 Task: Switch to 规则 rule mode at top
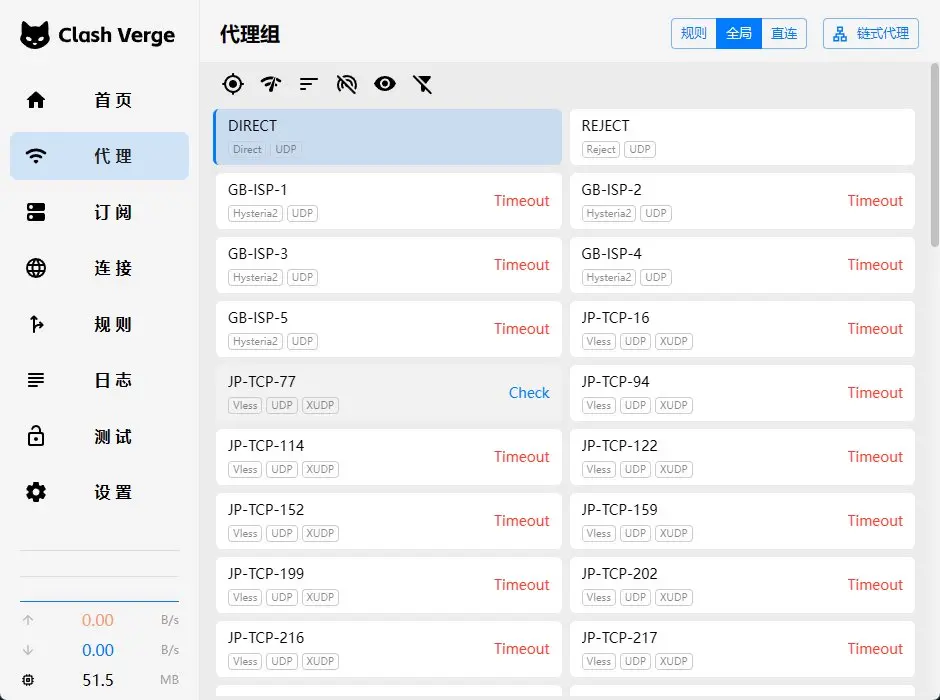[x=694, y=33]
